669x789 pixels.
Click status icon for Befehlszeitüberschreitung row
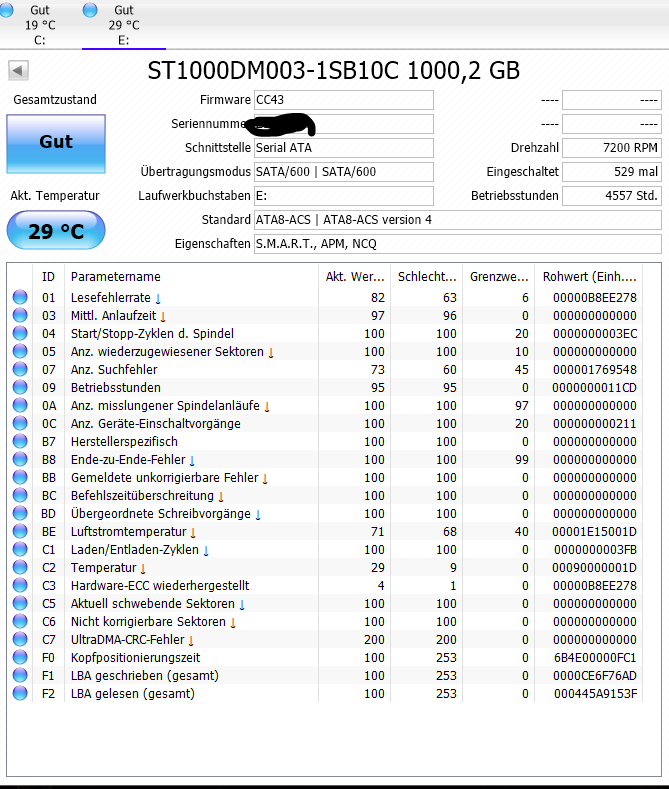[x=20, y=496]
